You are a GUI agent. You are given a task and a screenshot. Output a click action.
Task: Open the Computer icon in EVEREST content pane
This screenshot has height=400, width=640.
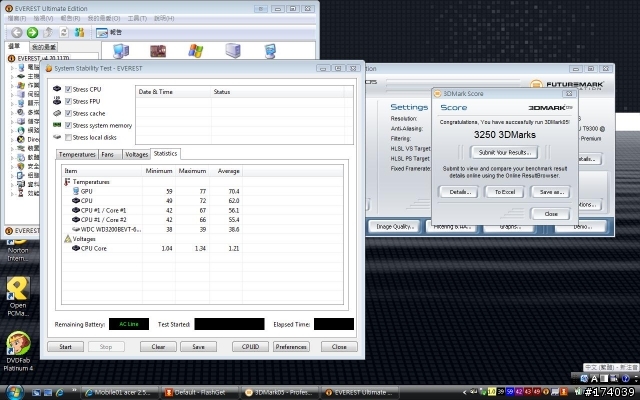(x=121, y=51)
